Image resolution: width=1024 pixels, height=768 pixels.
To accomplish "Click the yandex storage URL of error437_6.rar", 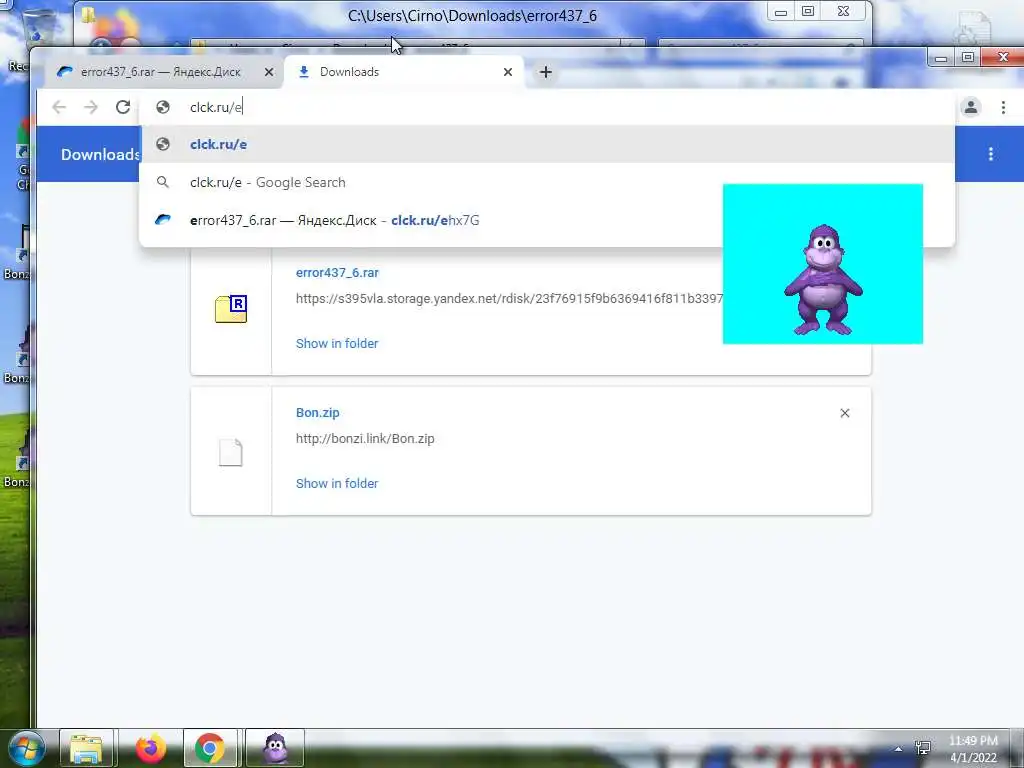I will pos(509,298).
